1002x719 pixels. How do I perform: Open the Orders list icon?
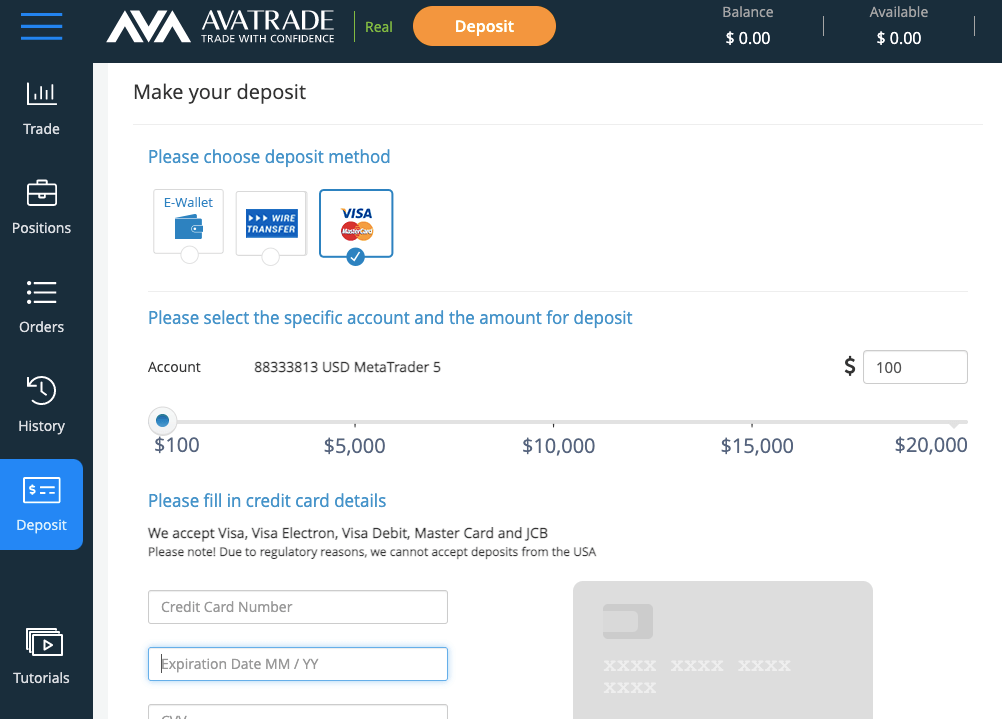[x=42, y=292]
